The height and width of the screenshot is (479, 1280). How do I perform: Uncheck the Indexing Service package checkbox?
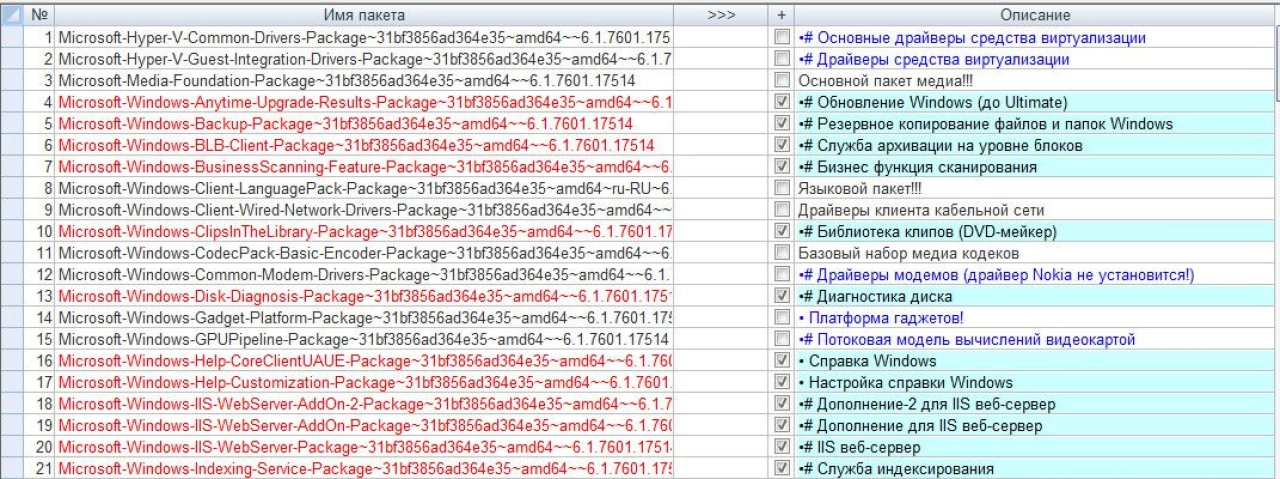[782, 468]
